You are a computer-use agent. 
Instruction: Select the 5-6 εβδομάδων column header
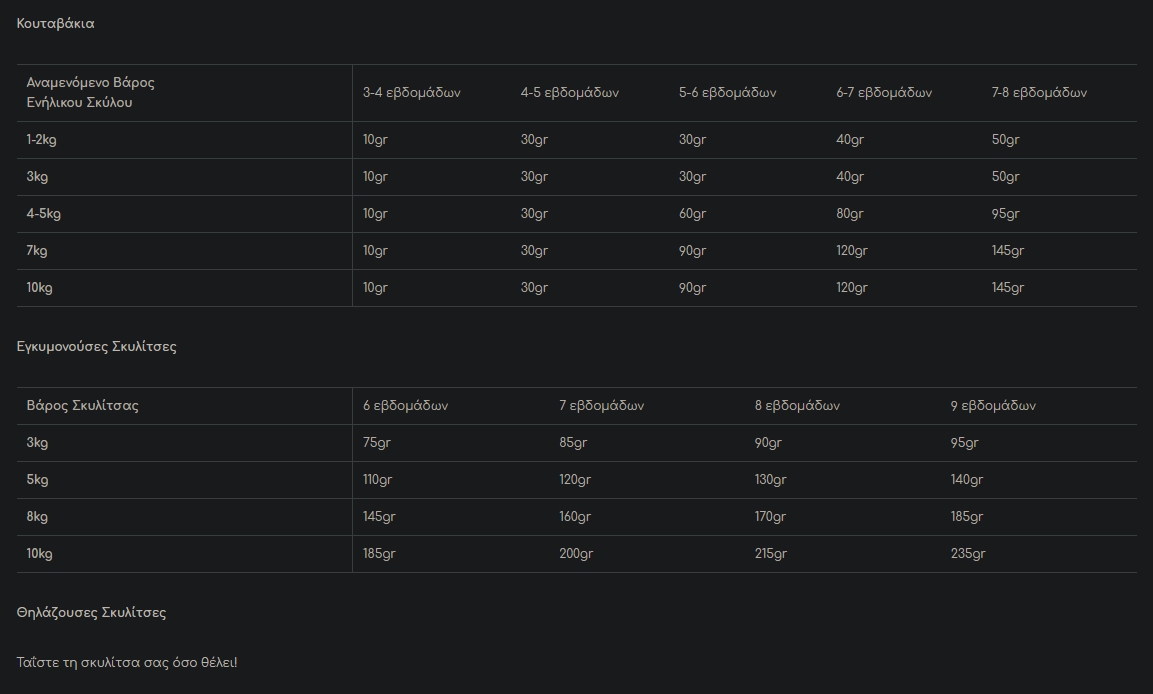727,93
